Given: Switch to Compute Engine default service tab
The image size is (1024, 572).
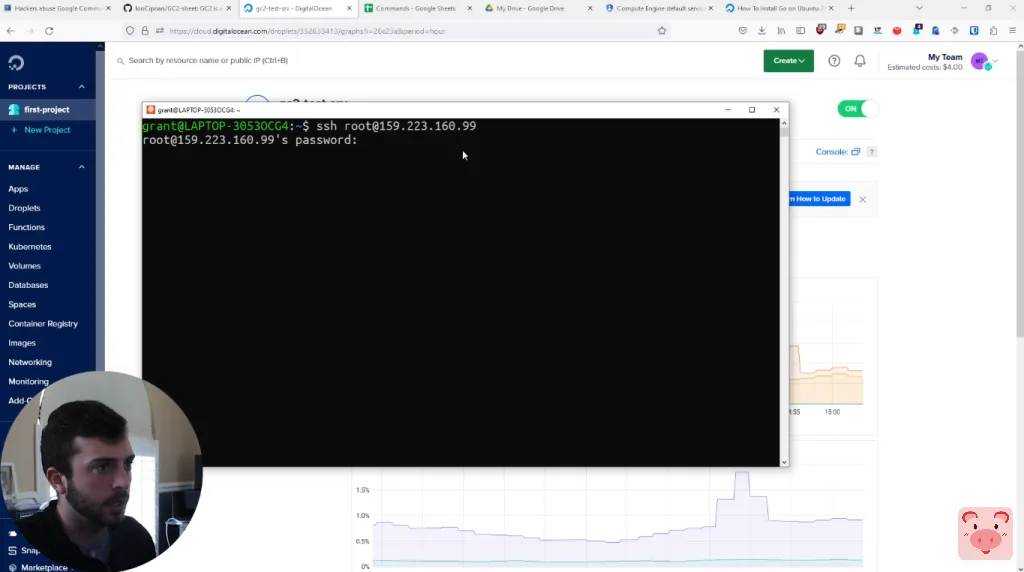Looking at the screenshot, I should [x=660, y=8].
